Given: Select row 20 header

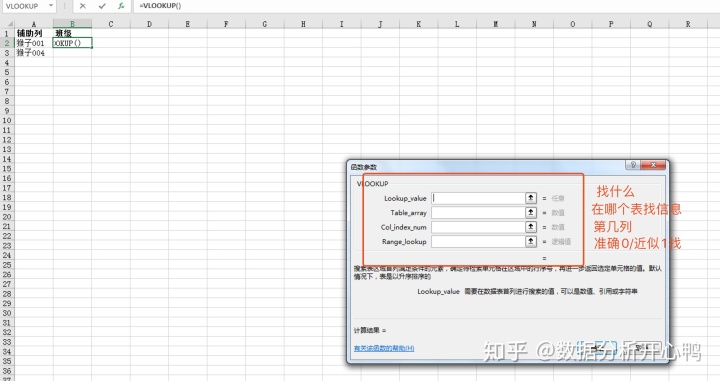Looking at the screenshot, I should point(7,217).
